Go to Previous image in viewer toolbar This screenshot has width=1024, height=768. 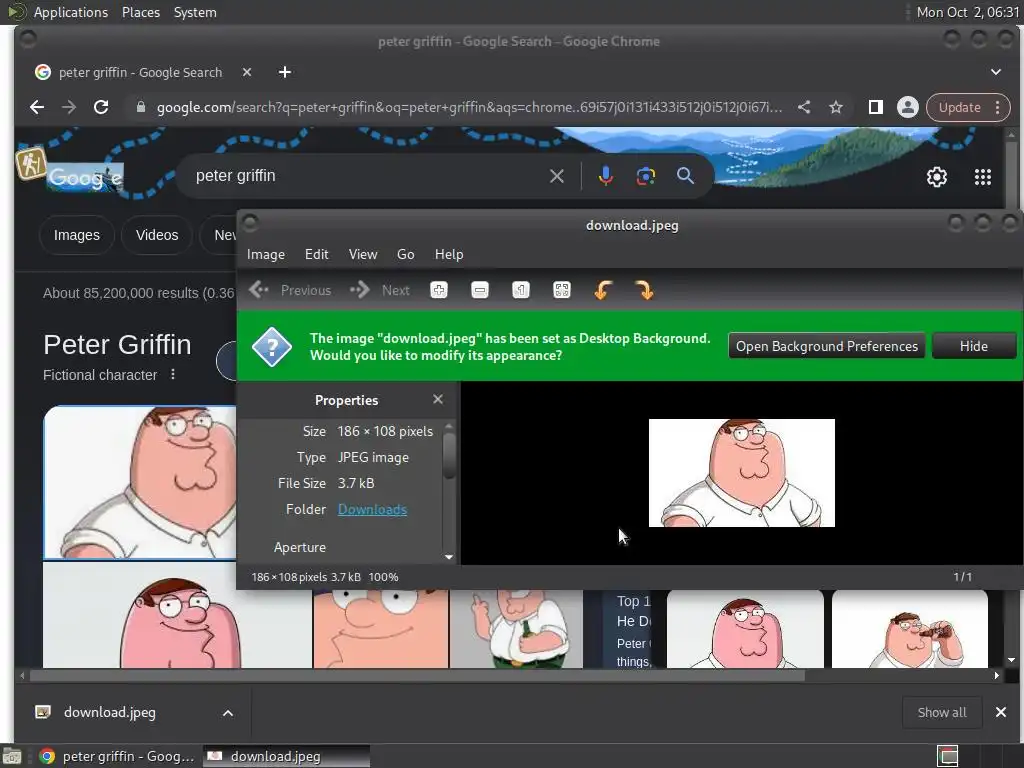pos(291,290)
